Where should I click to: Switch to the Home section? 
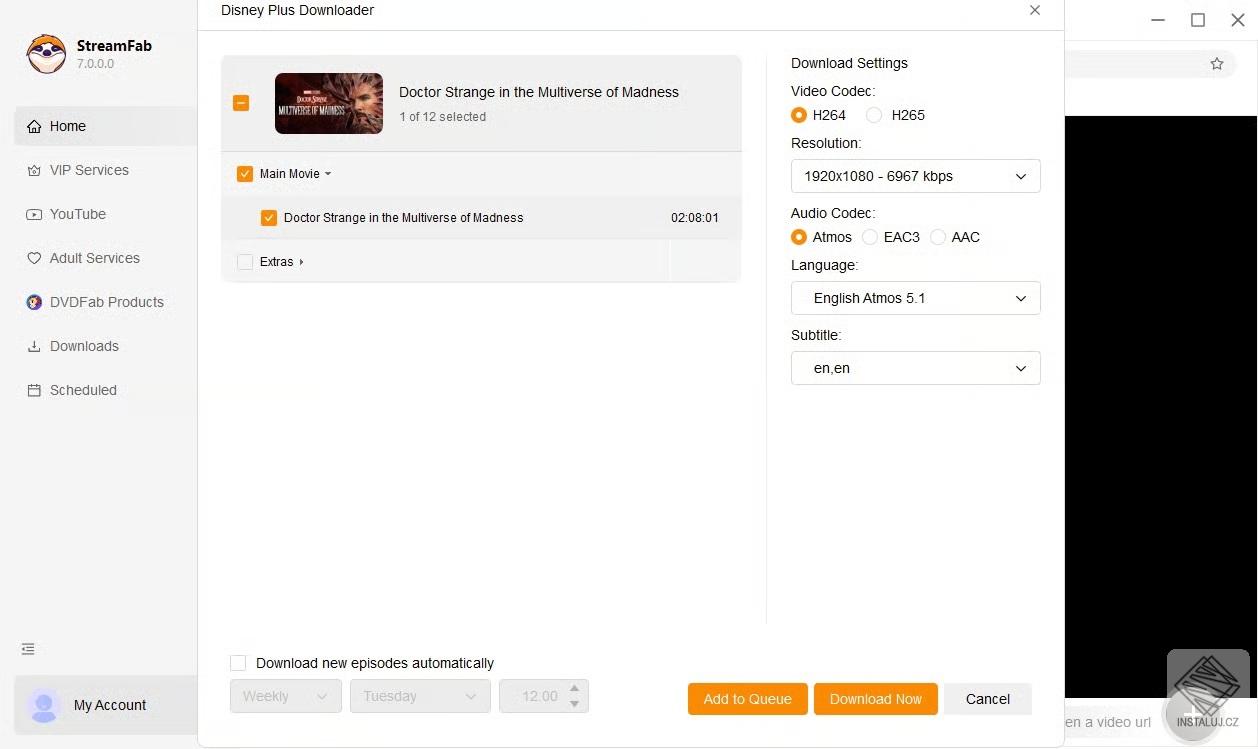[68, 126]
